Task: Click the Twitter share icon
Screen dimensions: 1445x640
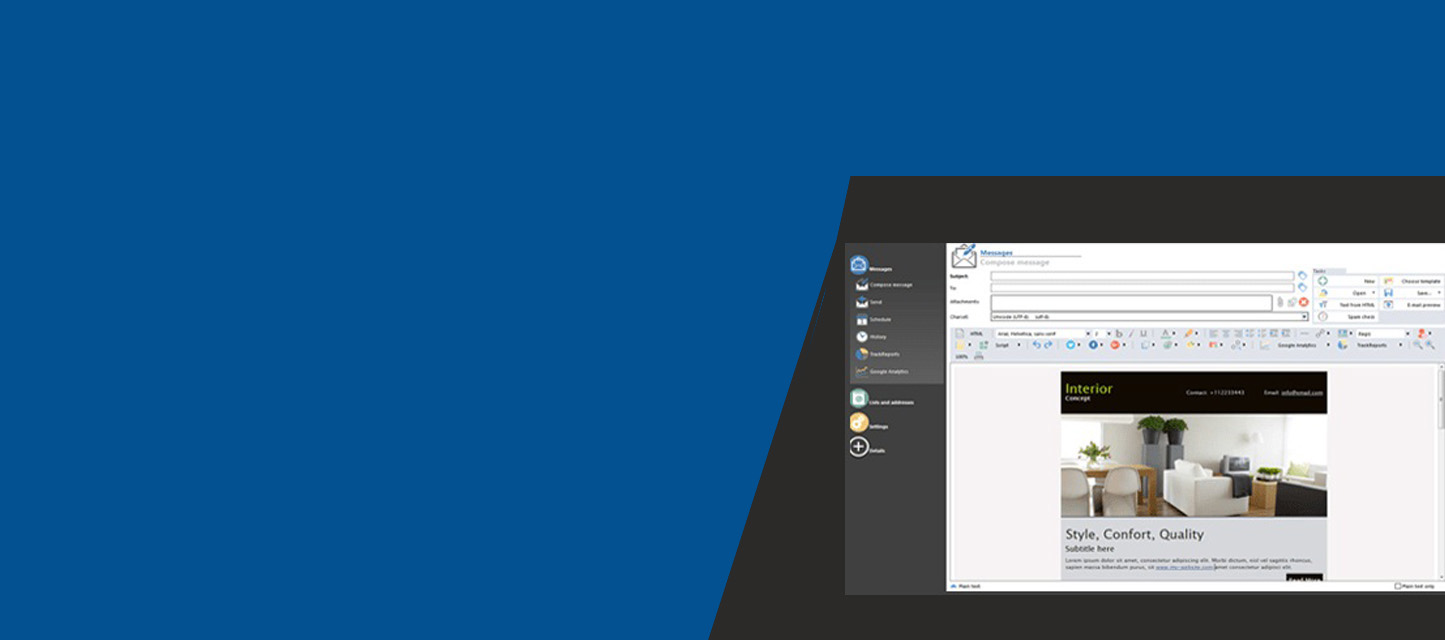Action: [x=1070, y=345]
